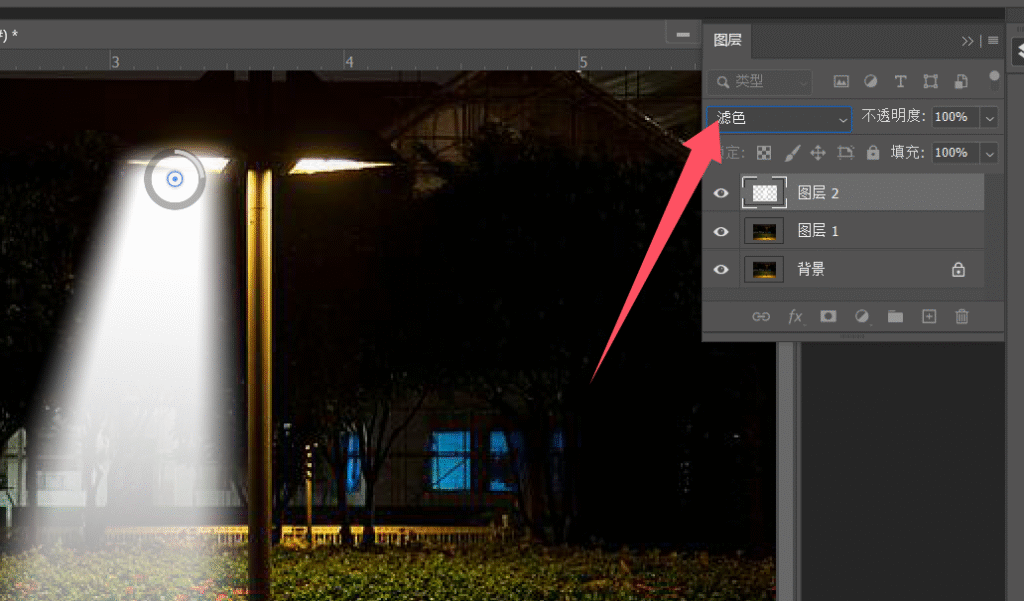The width and height of the screenshot is (1024, 601).
Task: Hide 图层 1 with its eye icon
Action: (x=721, y=232)
